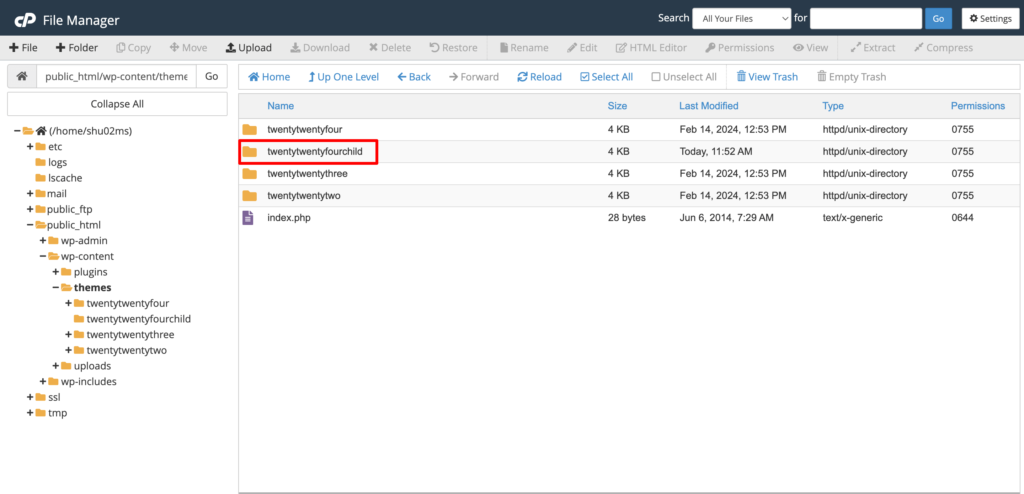Click the blue search Go button
Viewport: 1024px width, 494px height.
click(938, 18)
